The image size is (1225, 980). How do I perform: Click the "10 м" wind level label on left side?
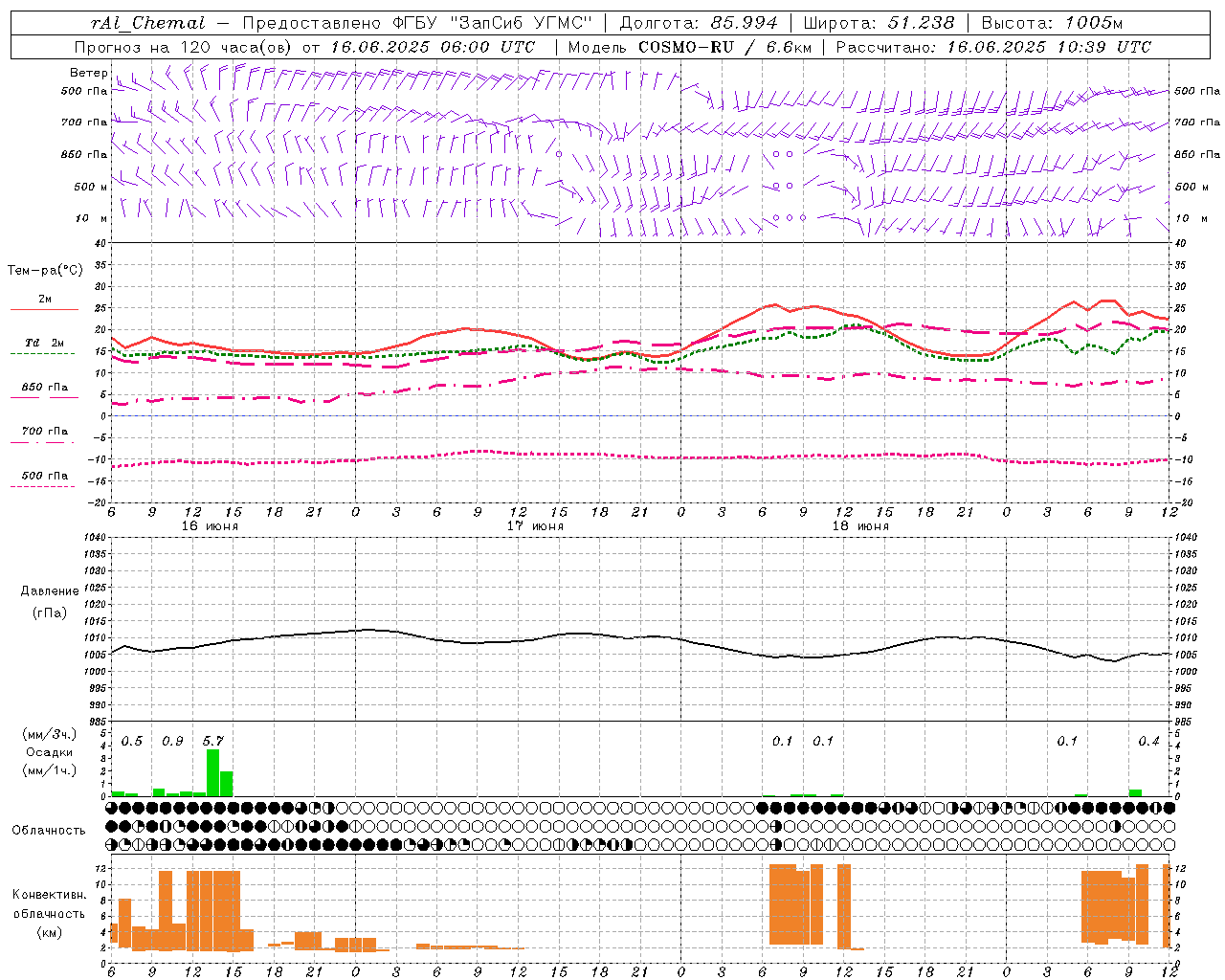point(91,218)
